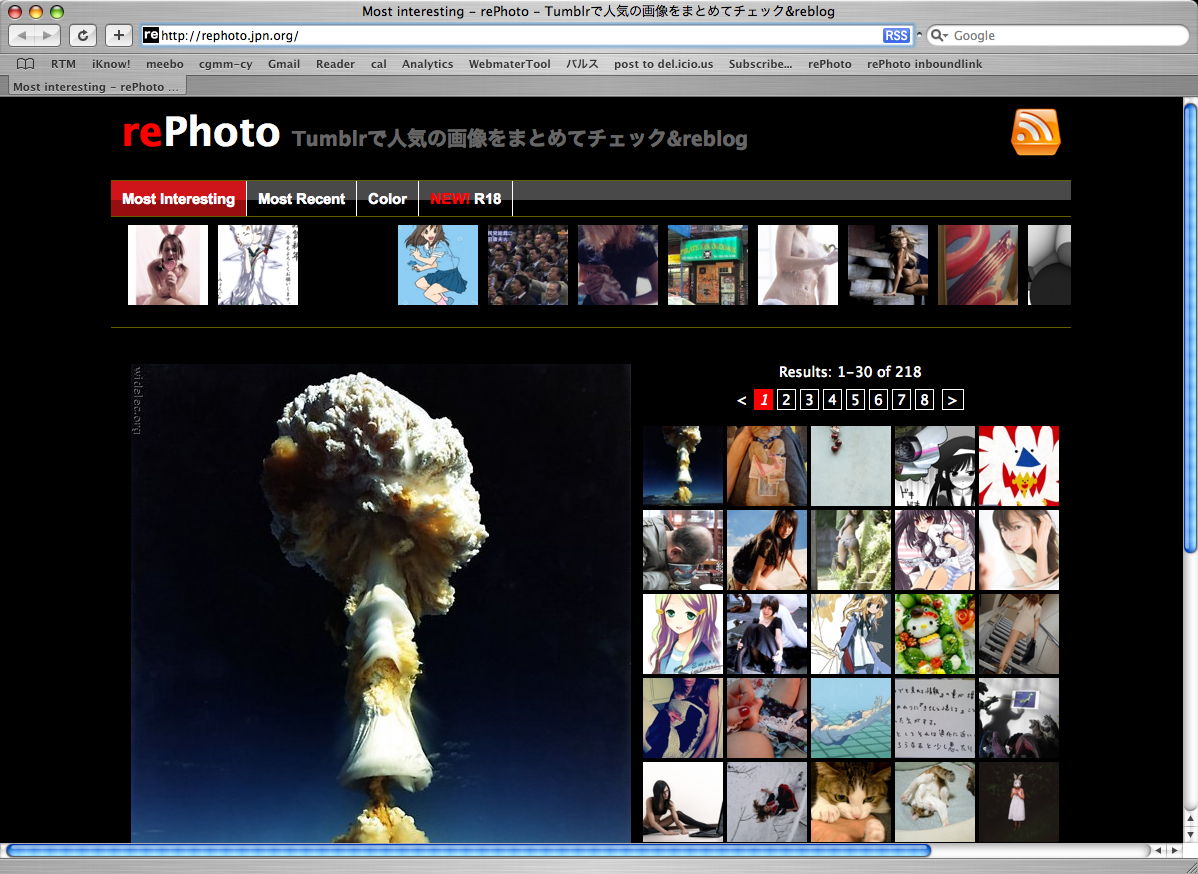Open the cgmm-cy bookmark
1198x874 pixels.
pyautogui.click(x=225, y=64)
